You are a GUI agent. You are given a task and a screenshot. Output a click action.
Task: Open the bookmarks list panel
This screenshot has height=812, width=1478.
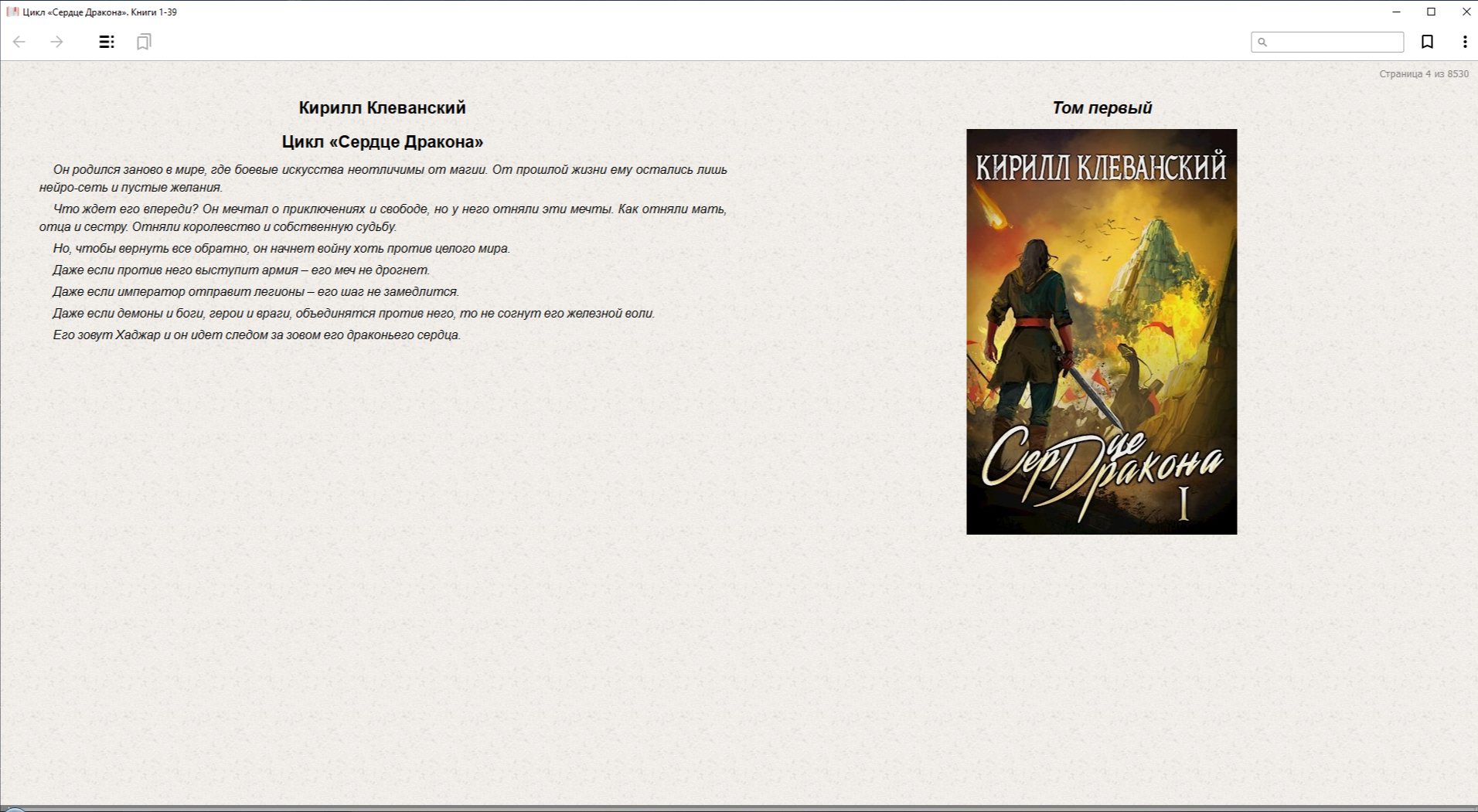144,42
